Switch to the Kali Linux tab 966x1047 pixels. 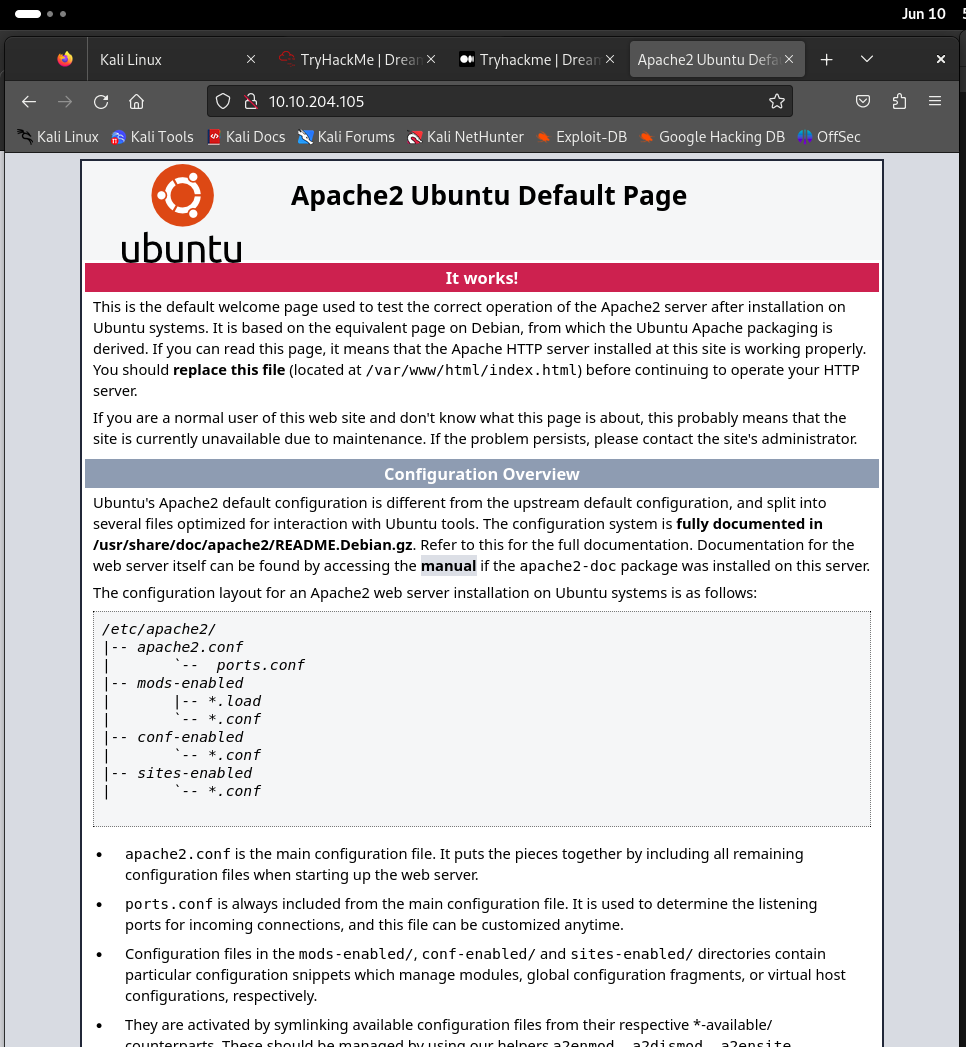174,59
